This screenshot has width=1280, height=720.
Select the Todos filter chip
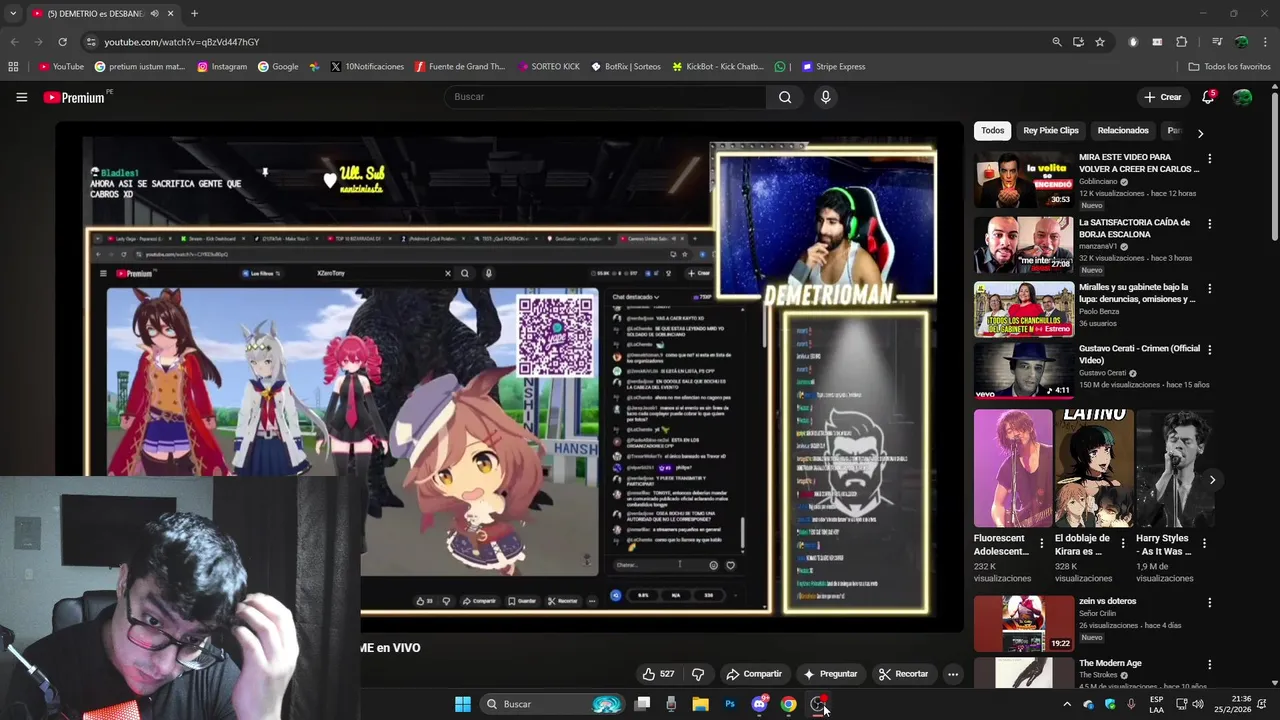(992, 131)
